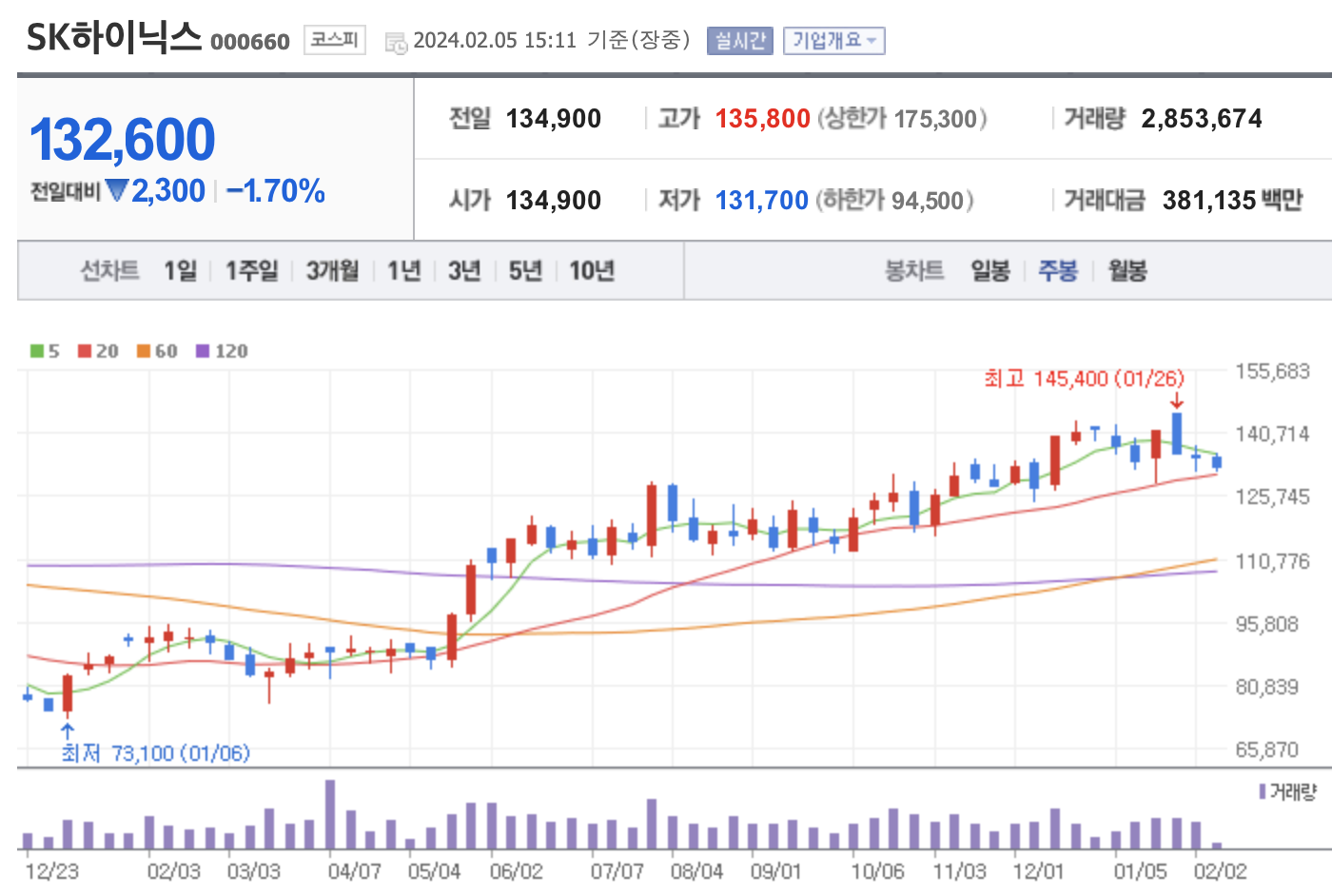Click the red 20-day moving average legend

point(98,351)
